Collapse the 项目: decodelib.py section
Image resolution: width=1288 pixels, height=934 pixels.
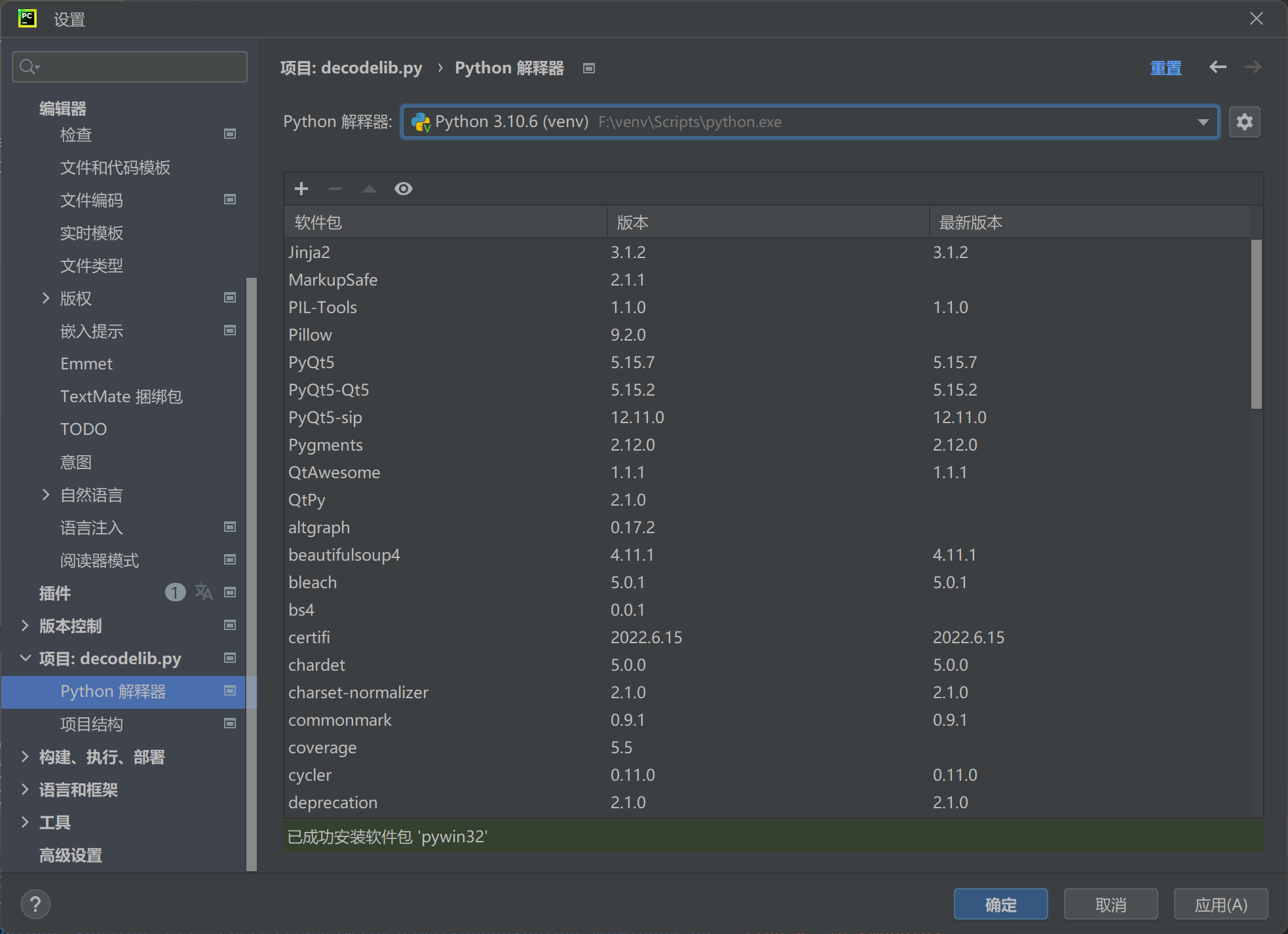tap(25, 658)
